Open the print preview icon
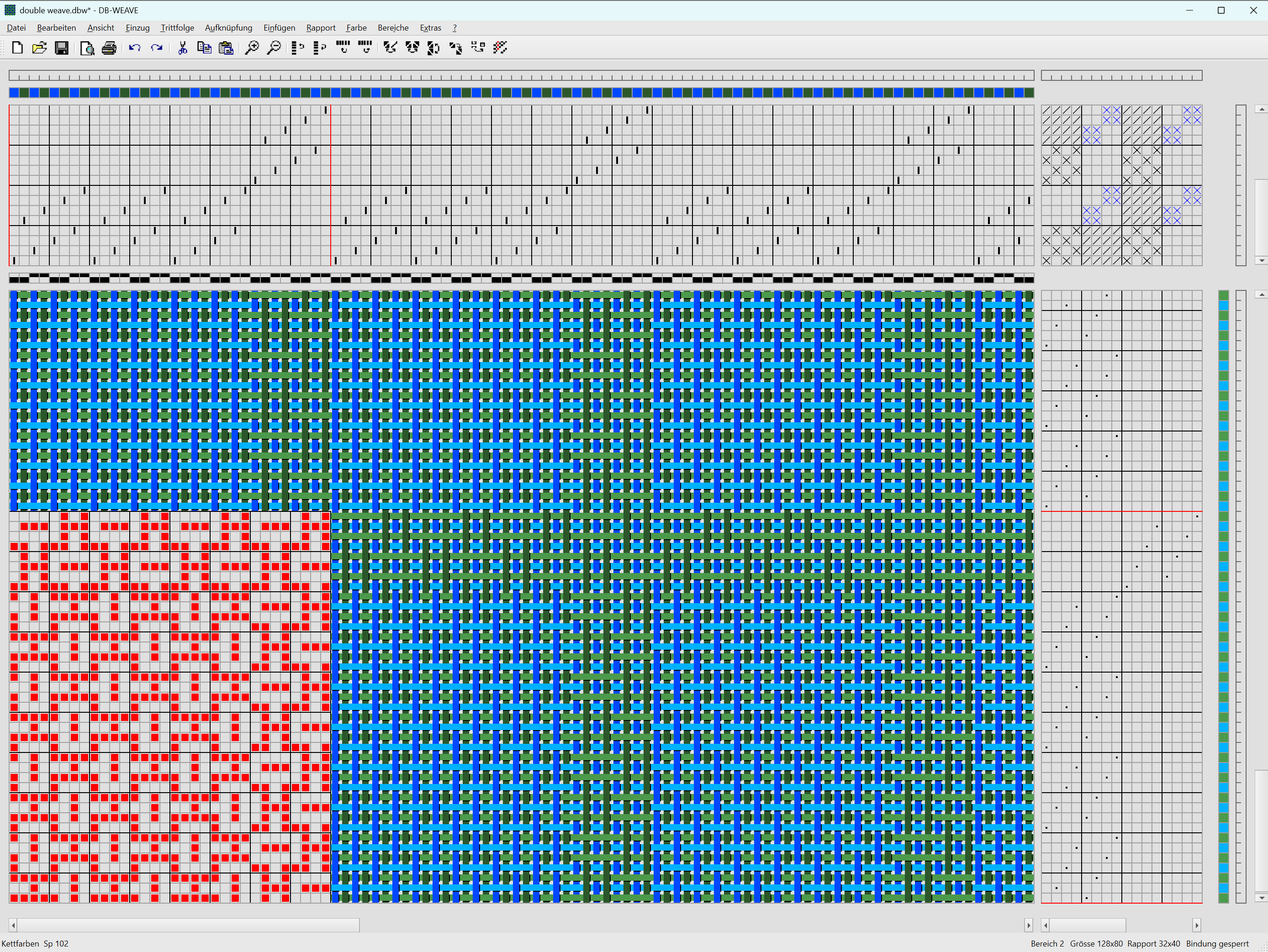Screen dimensions: 1268x952 [87, 47]
